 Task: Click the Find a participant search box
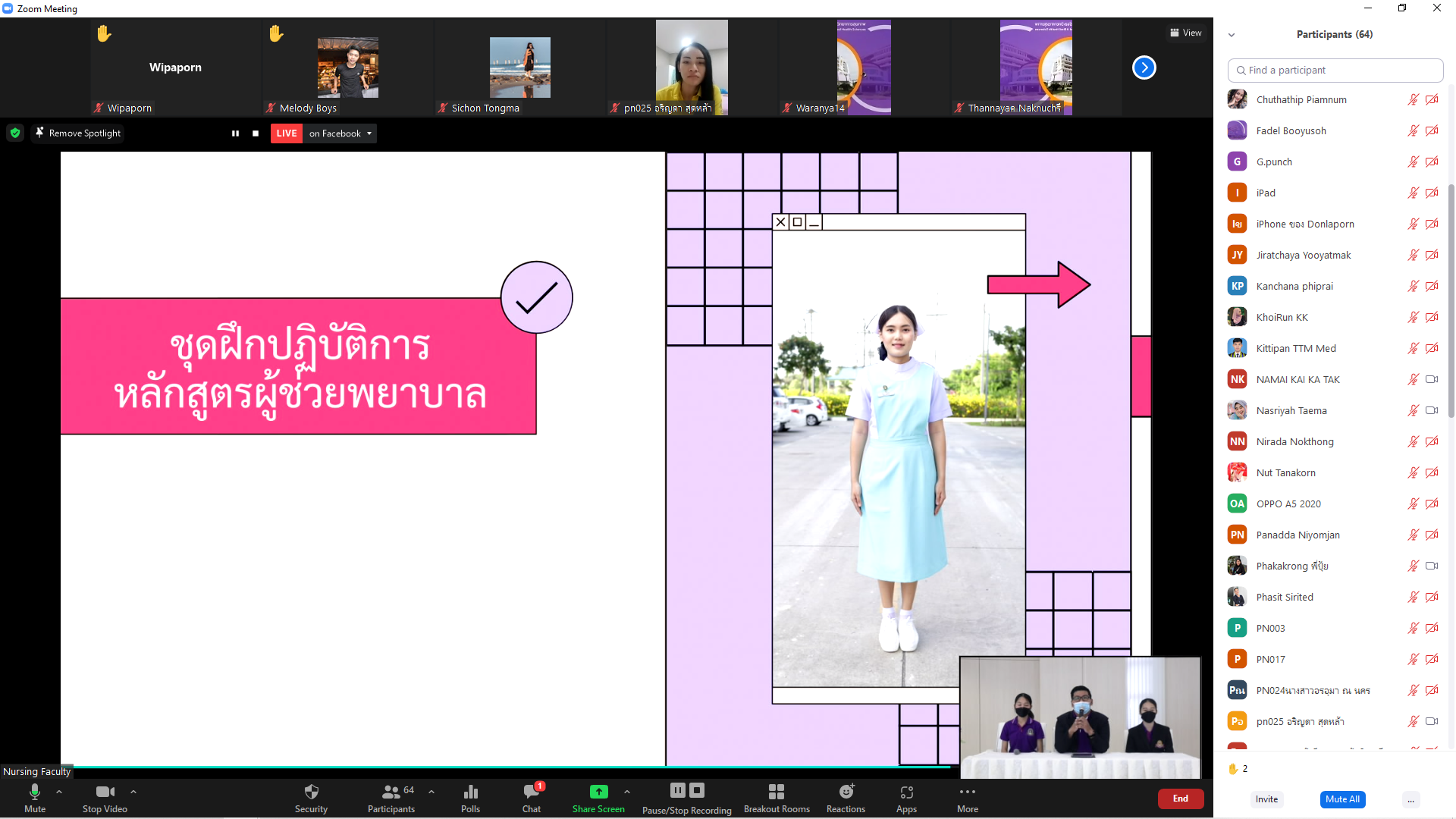[x=1335, y=70]
